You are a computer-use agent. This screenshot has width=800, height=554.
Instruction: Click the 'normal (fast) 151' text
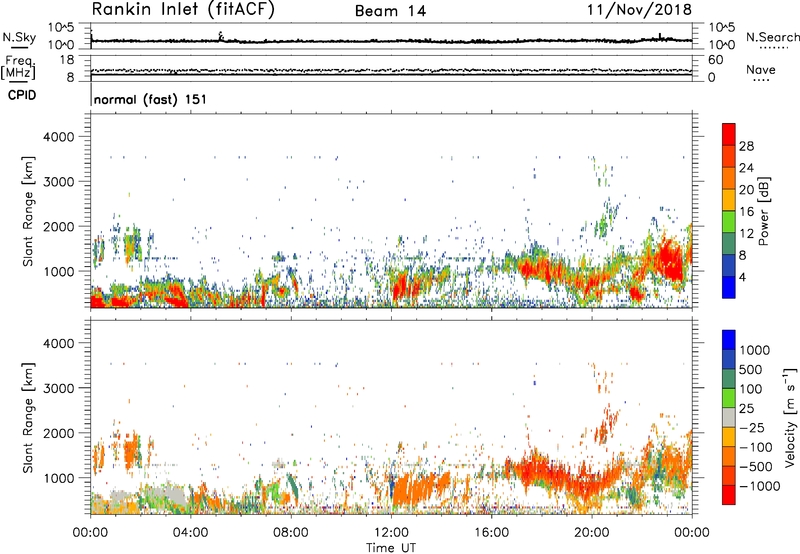[x=151, y=99]
